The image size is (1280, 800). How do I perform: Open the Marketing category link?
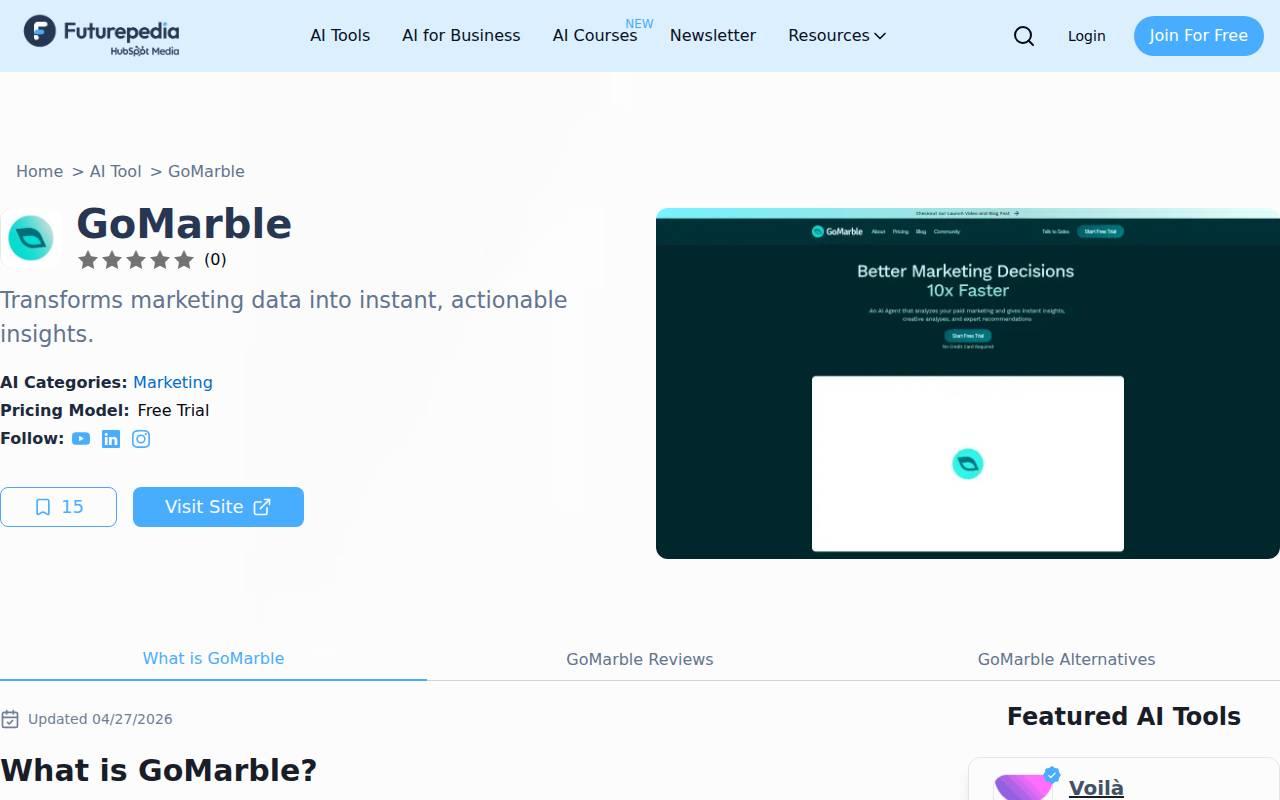click(173, 383)
